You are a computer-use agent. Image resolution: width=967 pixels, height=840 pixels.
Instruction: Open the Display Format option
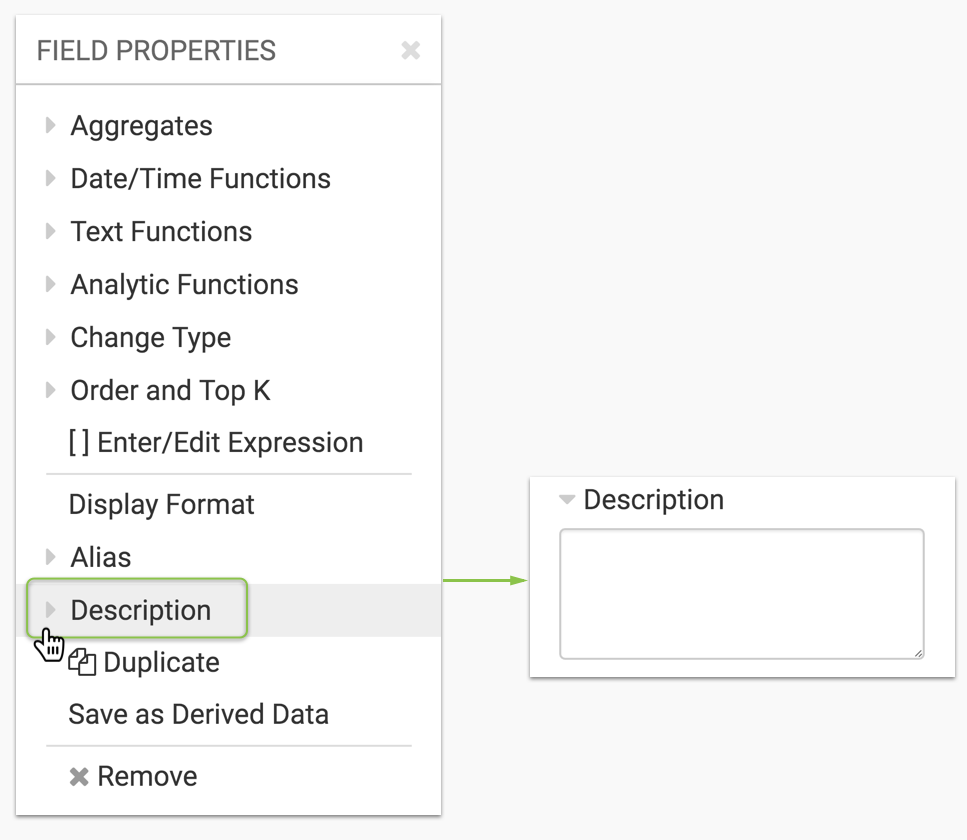161,504
